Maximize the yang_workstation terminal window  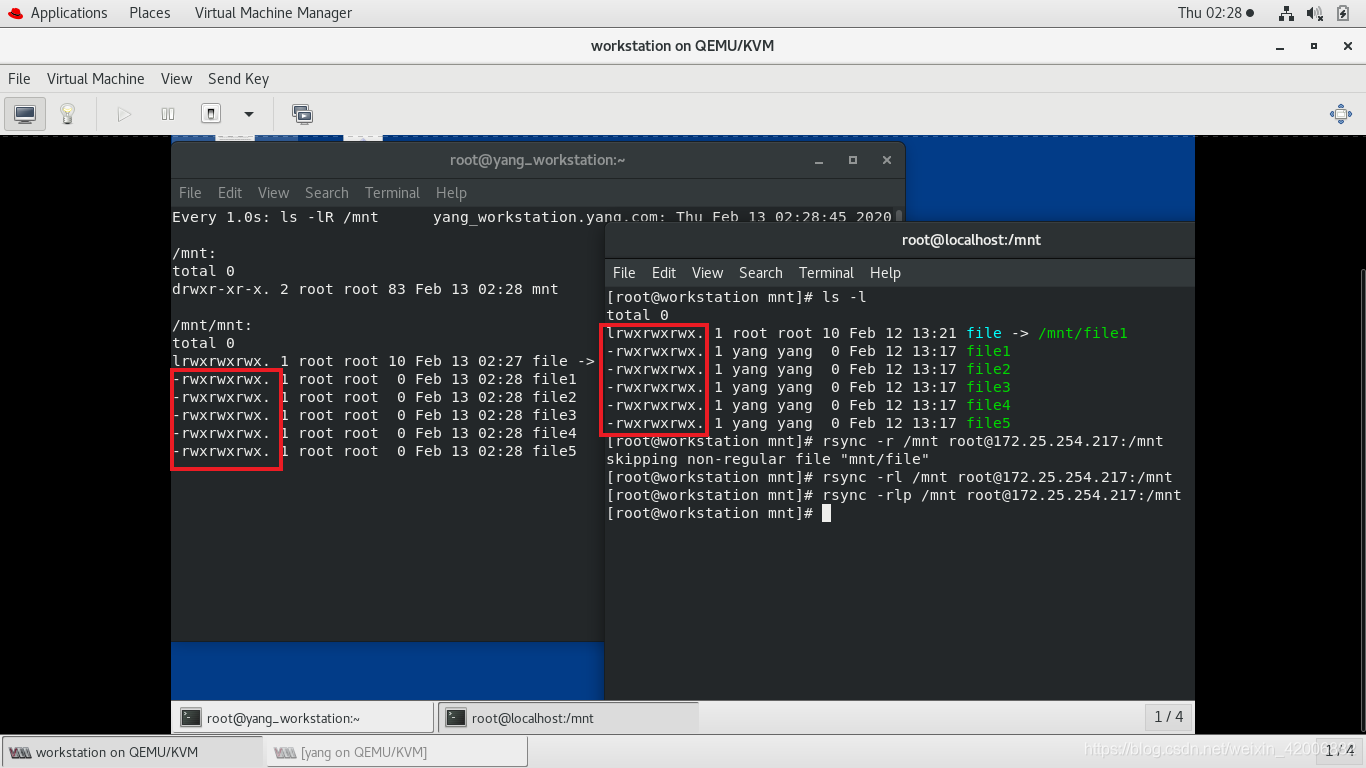853,160
